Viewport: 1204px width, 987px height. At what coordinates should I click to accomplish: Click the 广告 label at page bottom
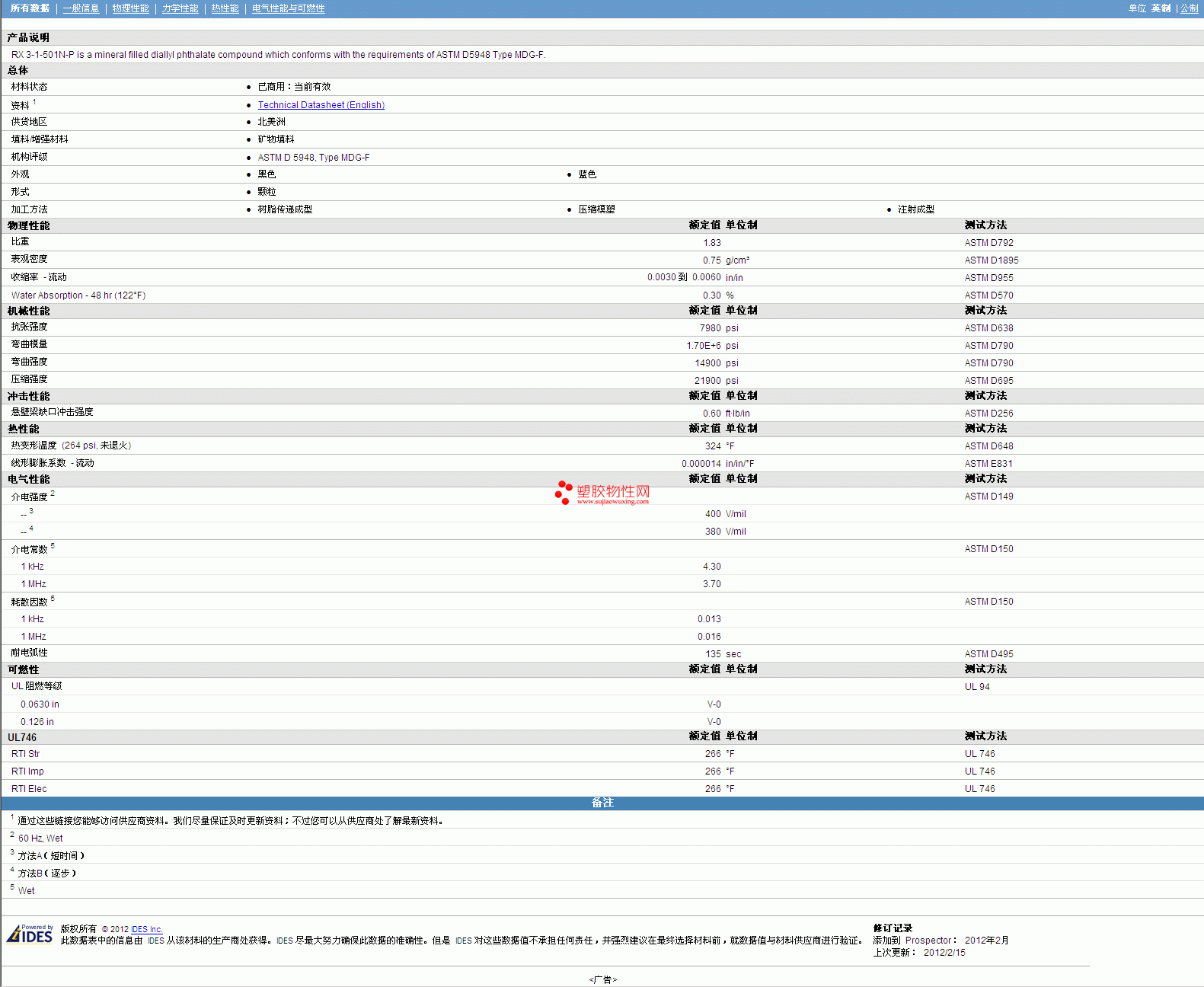602,979
